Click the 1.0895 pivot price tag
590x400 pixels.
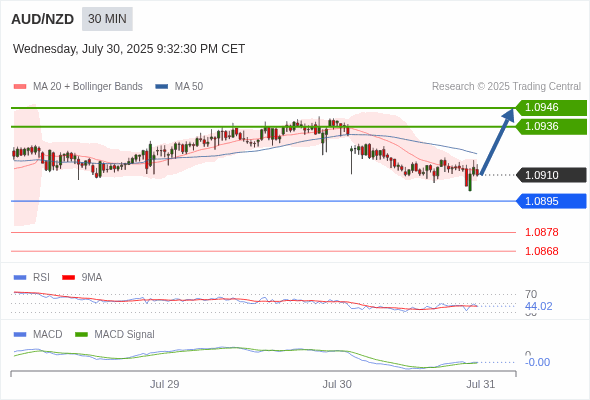tap(551, 201)
